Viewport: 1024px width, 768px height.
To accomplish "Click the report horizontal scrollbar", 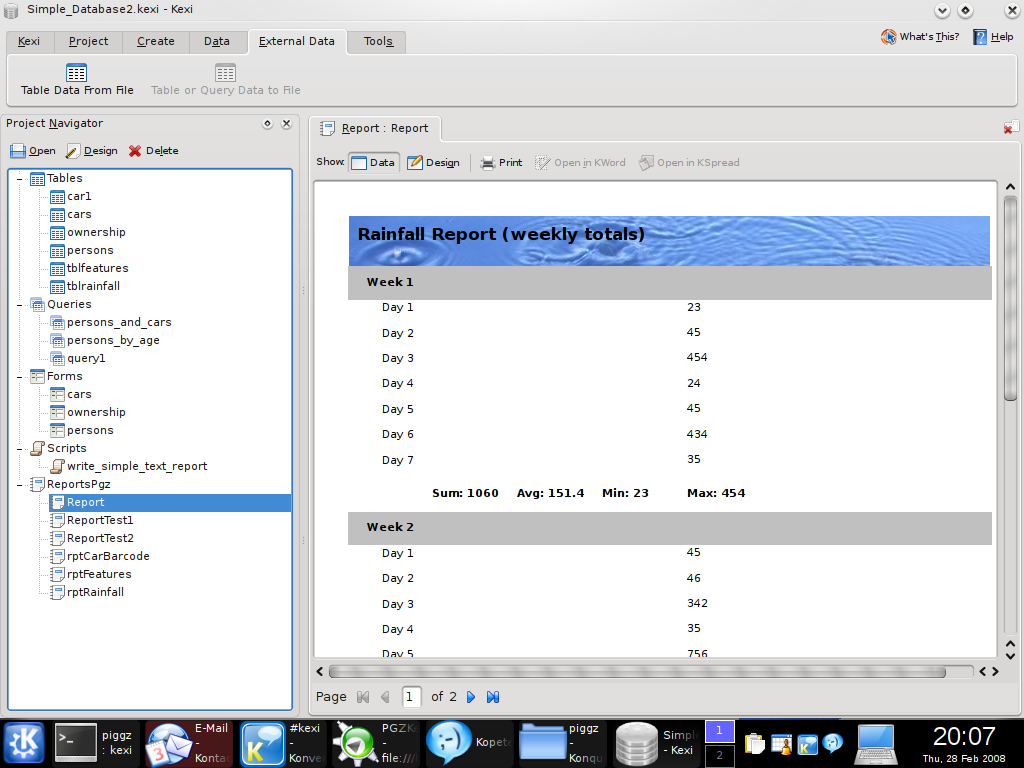I will coord(637,672).
